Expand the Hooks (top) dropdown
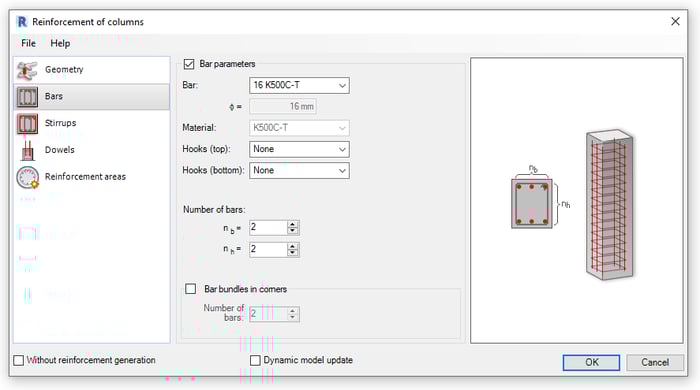This screenshot has height=390, width=700. 299,149
